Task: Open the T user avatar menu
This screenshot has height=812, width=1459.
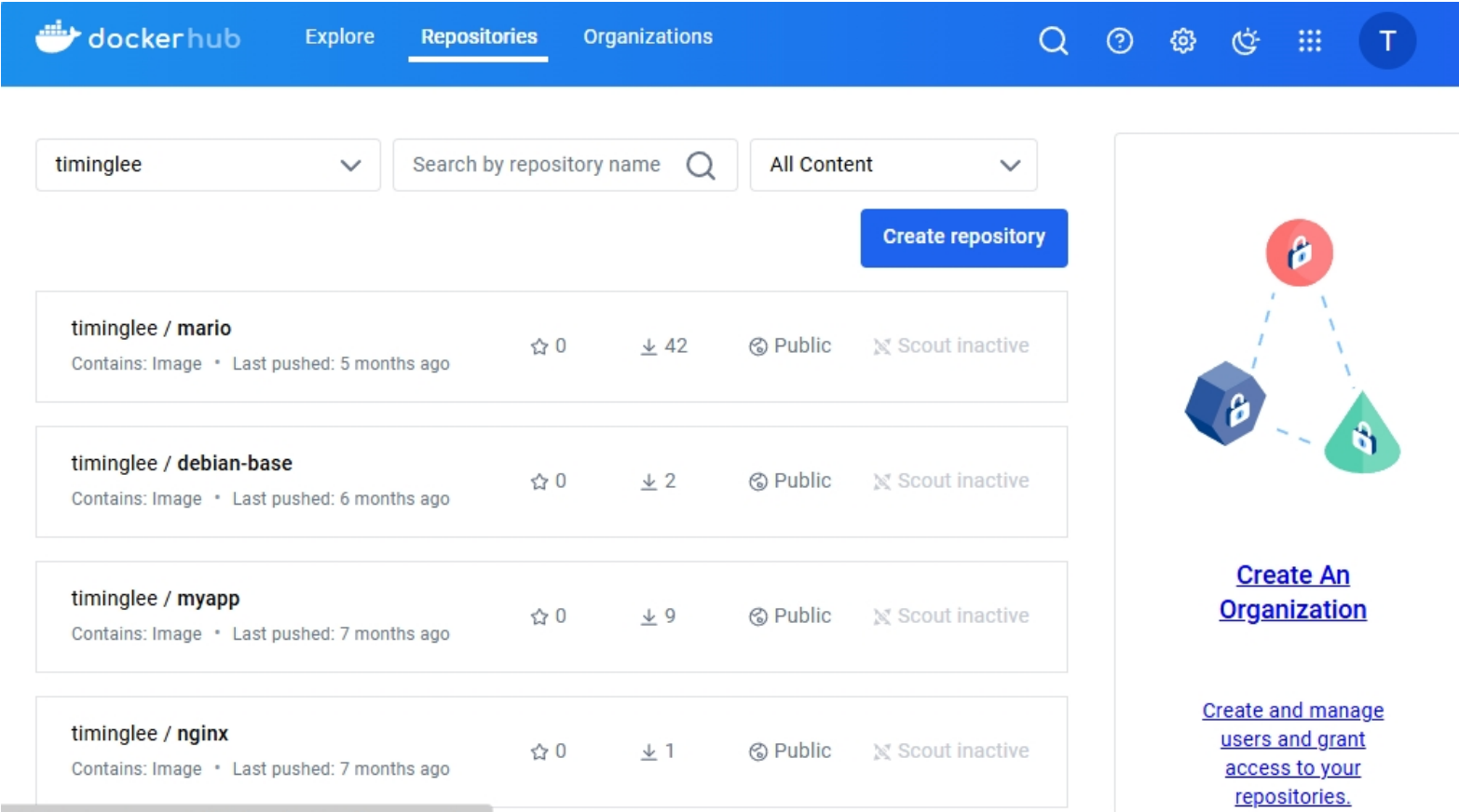Action: pyautogui.click(x=1386, y=41)
